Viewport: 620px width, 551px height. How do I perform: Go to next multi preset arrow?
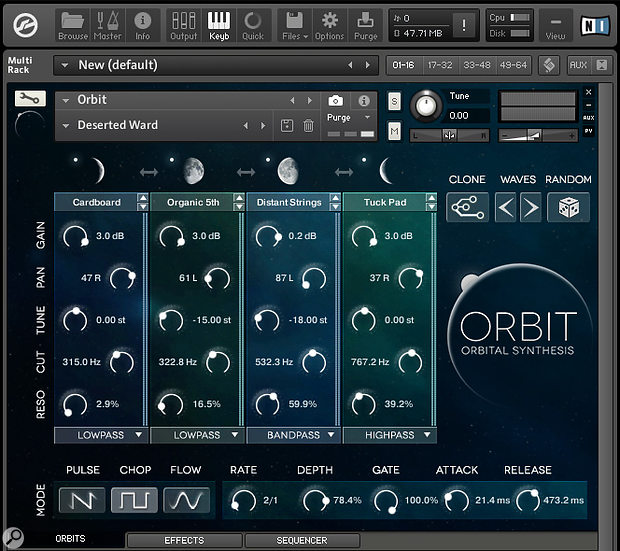click(368, 65)
